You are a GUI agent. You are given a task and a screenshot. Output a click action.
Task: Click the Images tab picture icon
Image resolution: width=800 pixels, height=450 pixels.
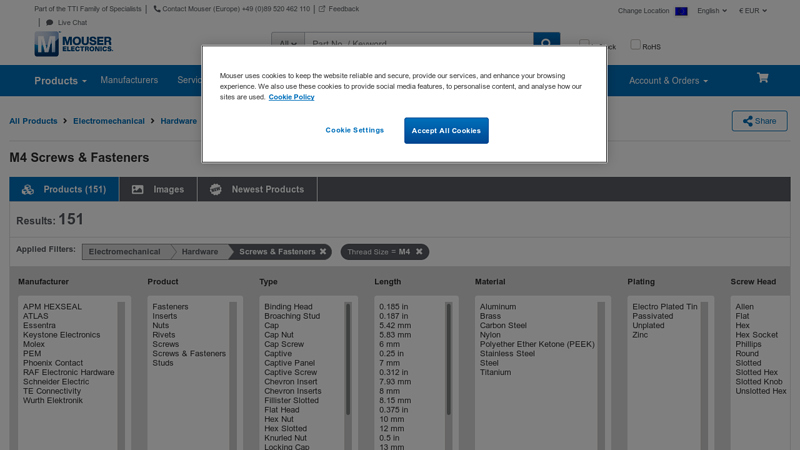[x=137, y=189]
